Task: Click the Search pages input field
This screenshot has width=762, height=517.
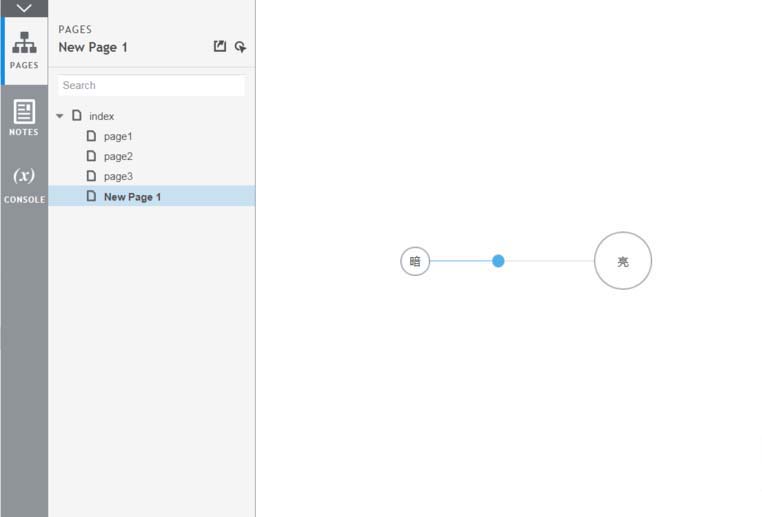Action: click(x=151, y=86)
